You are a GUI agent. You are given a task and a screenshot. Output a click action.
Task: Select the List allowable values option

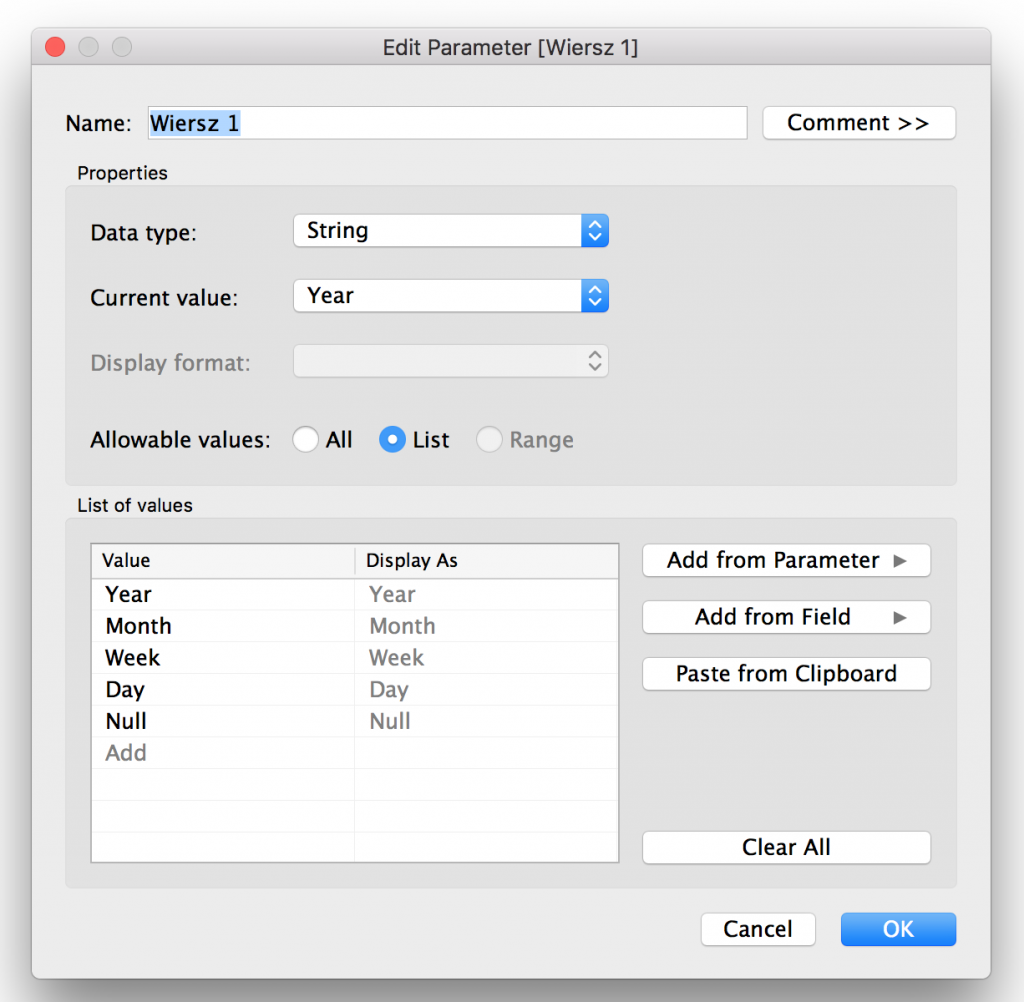pyautogui.click(x=393, y=440)
